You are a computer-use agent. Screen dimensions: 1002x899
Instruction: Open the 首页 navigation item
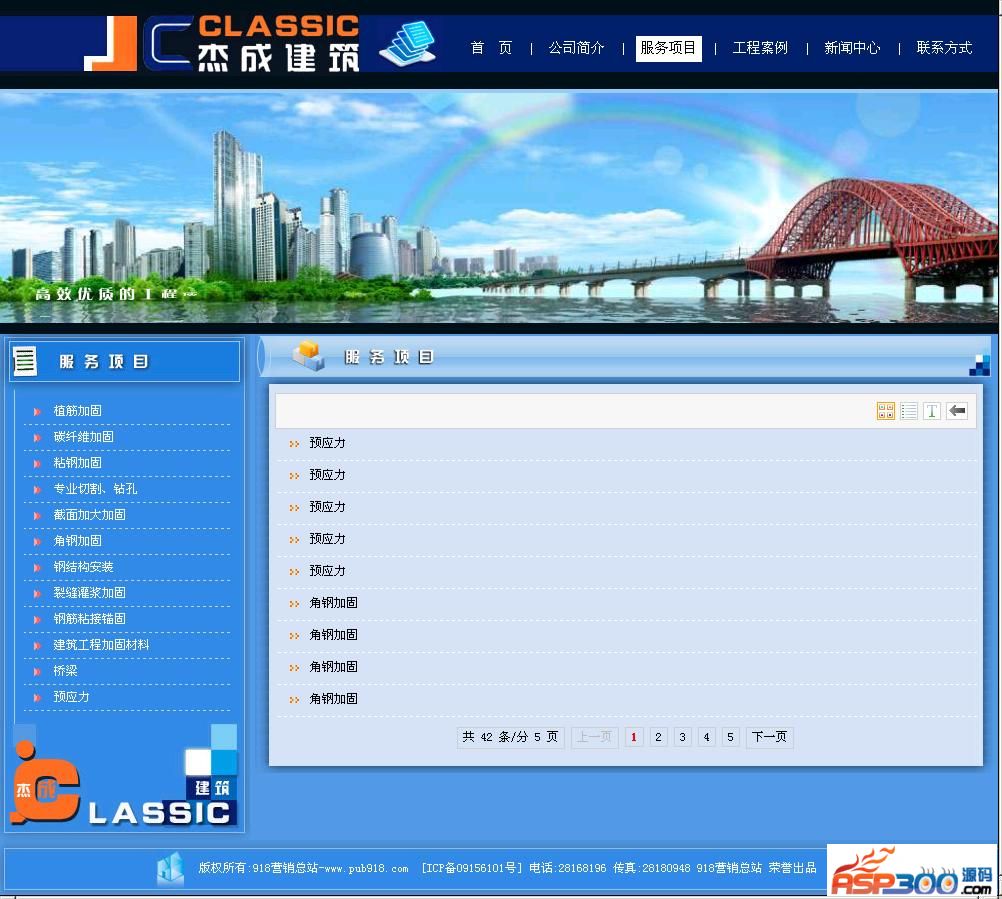[x=491, y=48]
